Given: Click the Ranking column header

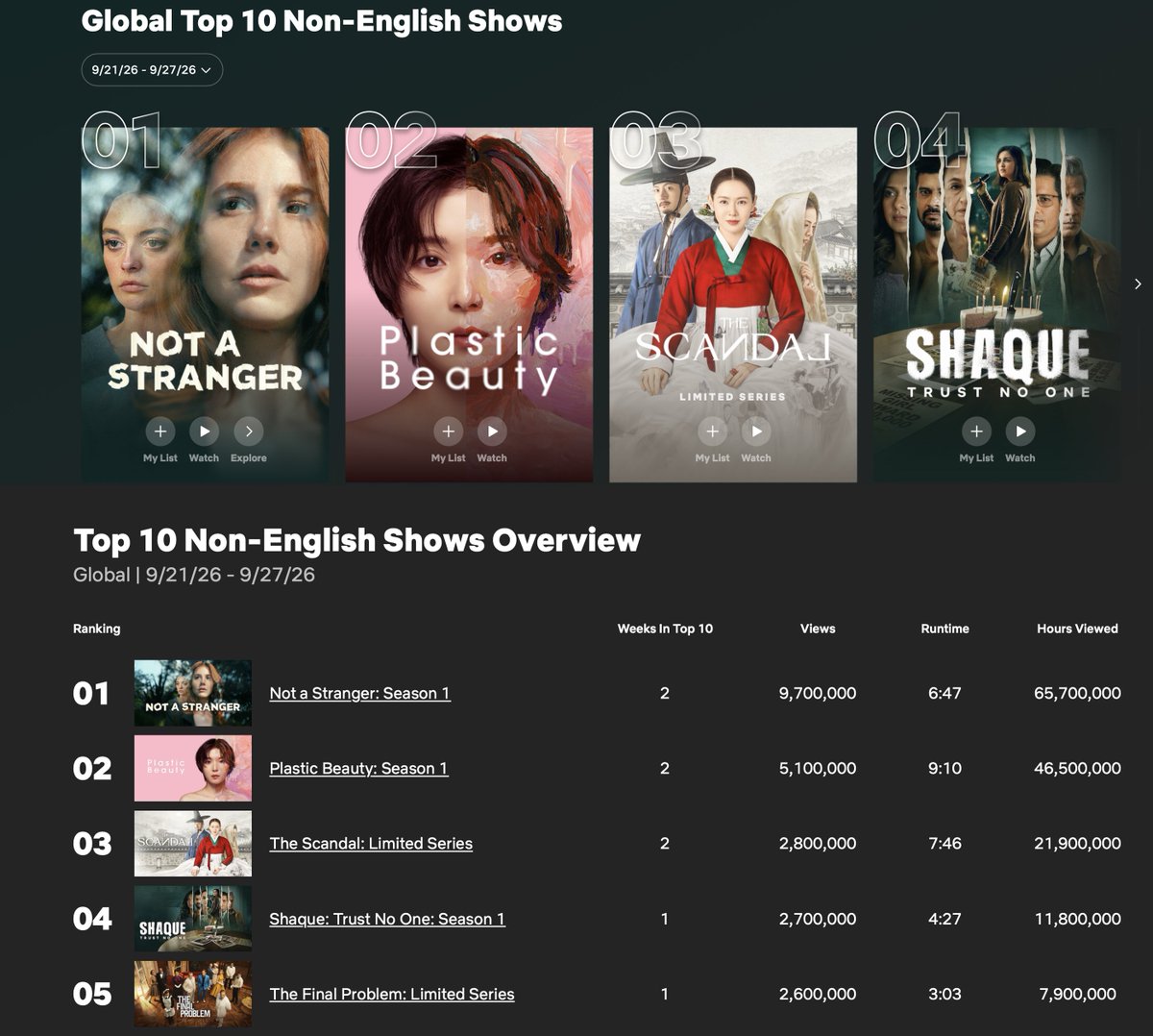Looking at the screenshot, I should [97, 629].
